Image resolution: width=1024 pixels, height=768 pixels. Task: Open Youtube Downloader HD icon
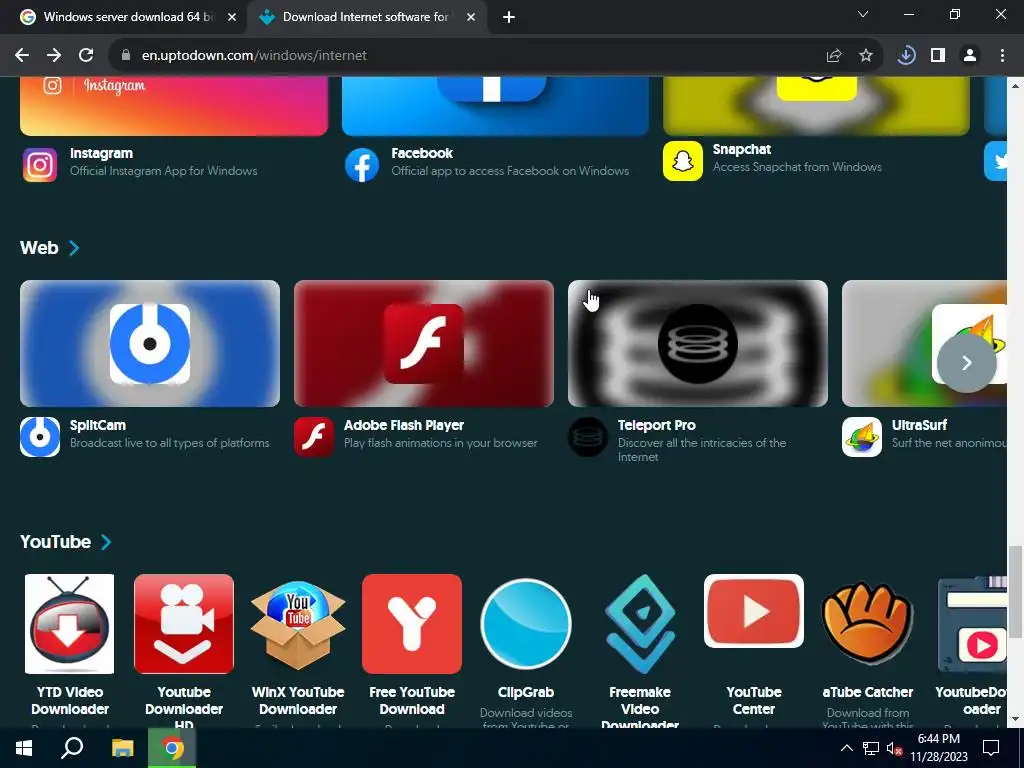coord(184,624)
